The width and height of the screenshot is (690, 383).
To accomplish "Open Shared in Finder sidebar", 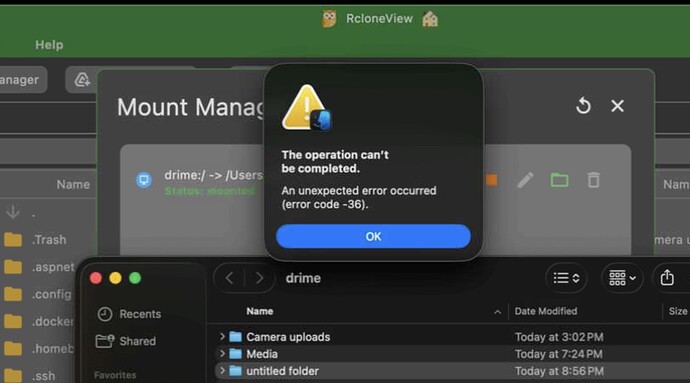I will [x=126, y=341].
